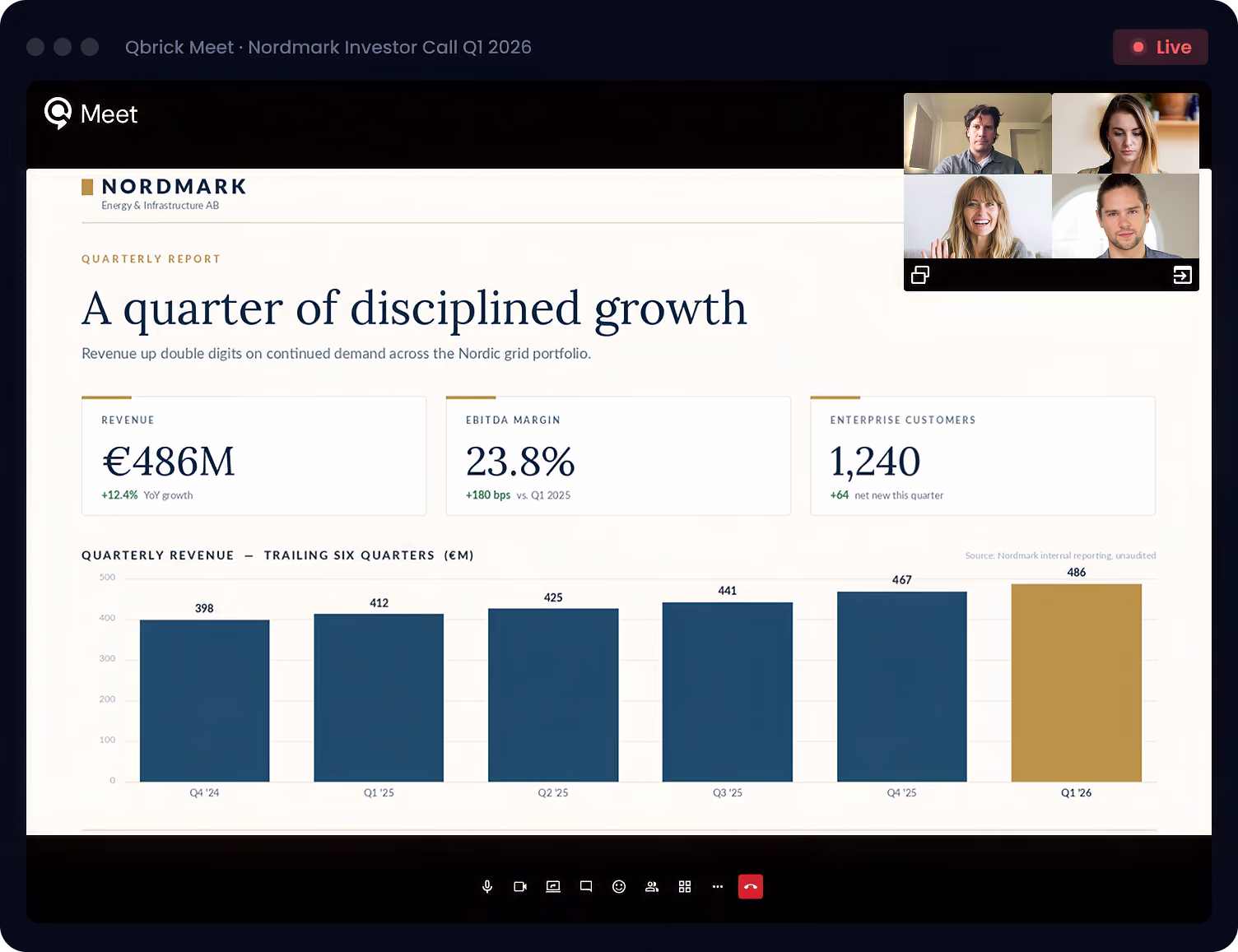Pop out the participant video panel
Viewport: 1238px width, 952px height.
tap(920, 275)
